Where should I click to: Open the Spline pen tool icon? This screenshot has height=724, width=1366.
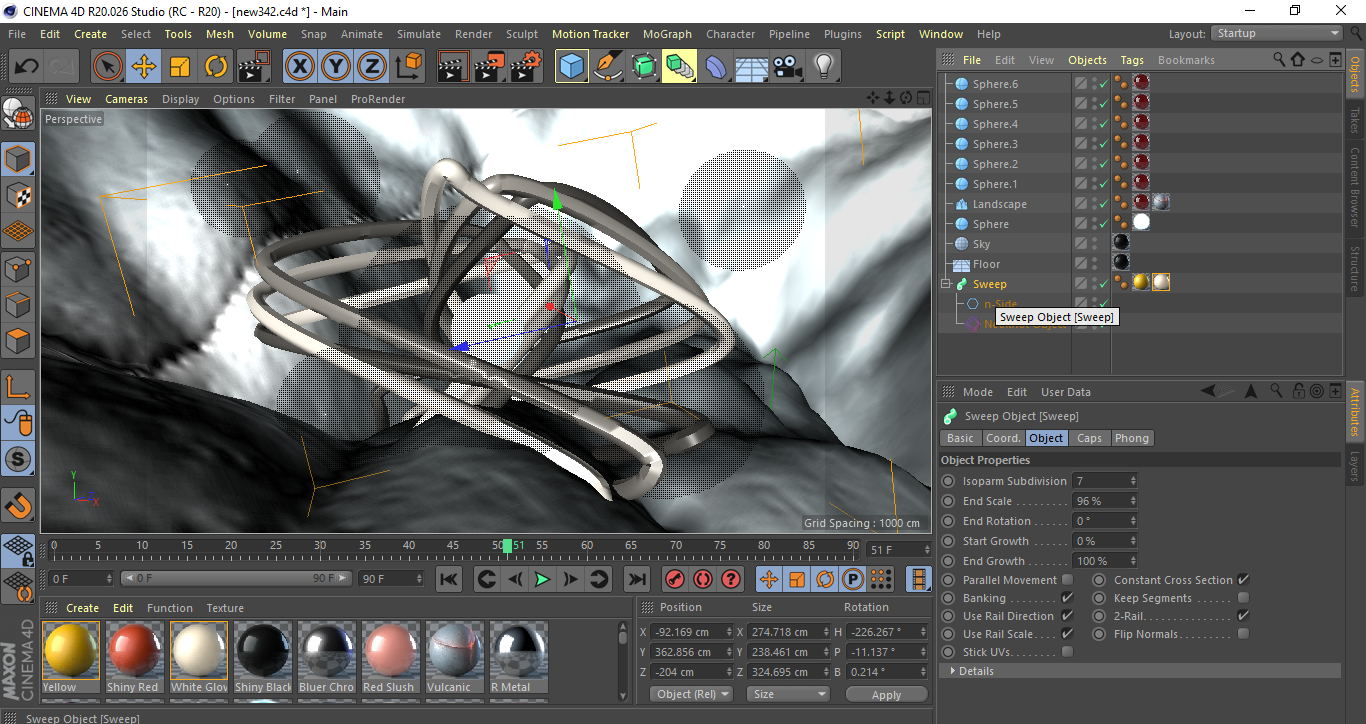[x=608, y=67]
